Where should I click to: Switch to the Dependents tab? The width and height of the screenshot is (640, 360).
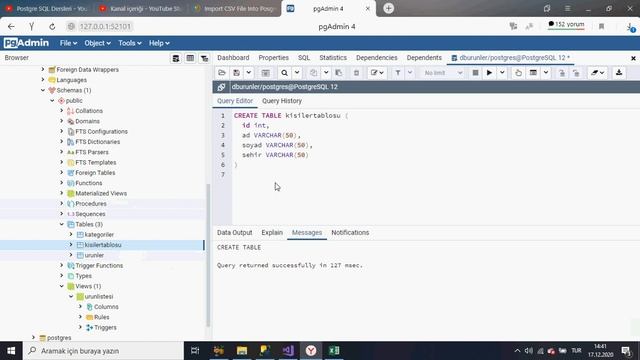tap(424, 58)
